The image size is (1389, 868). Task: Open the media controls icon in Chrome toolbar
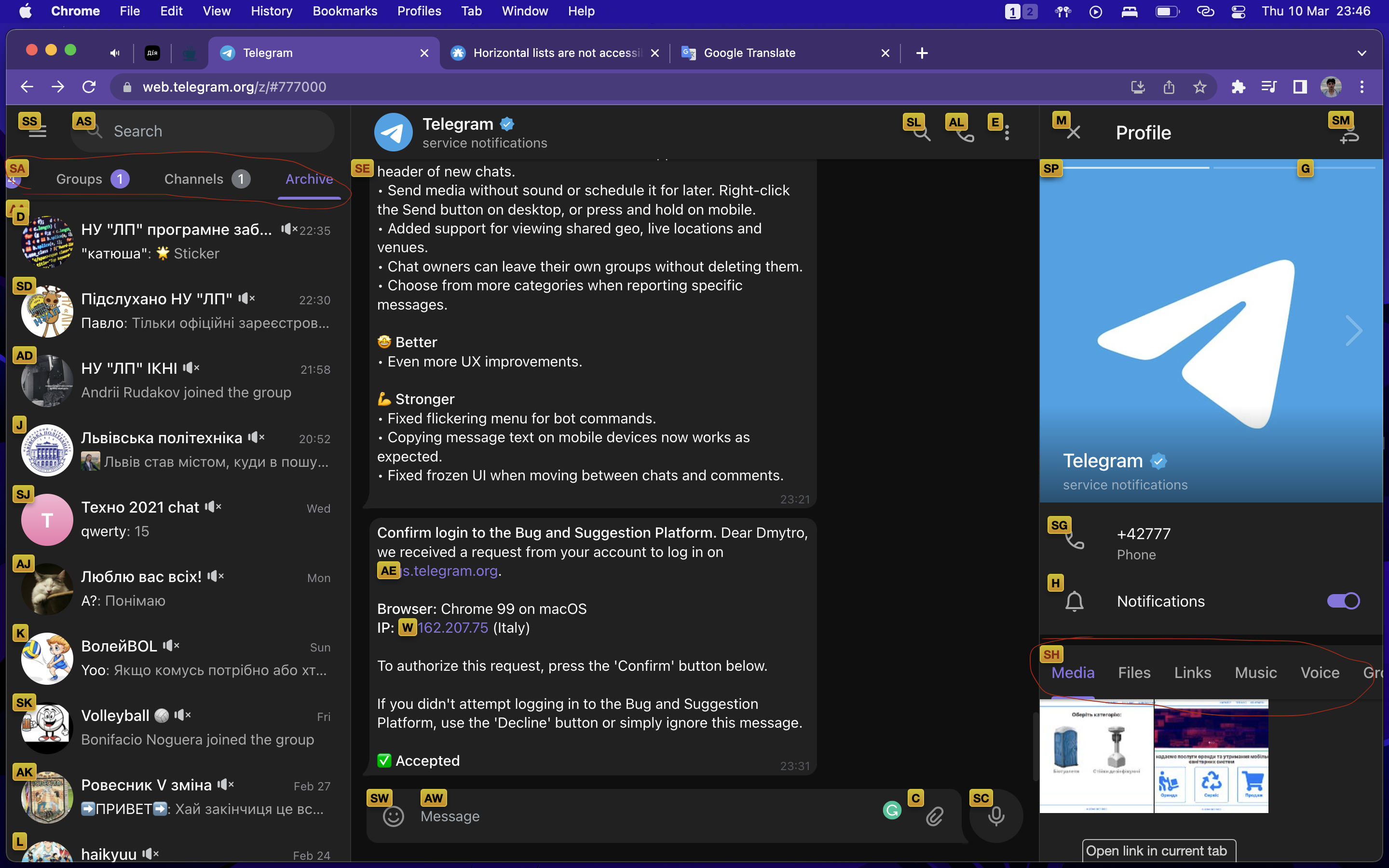[x=1269, y=87]
